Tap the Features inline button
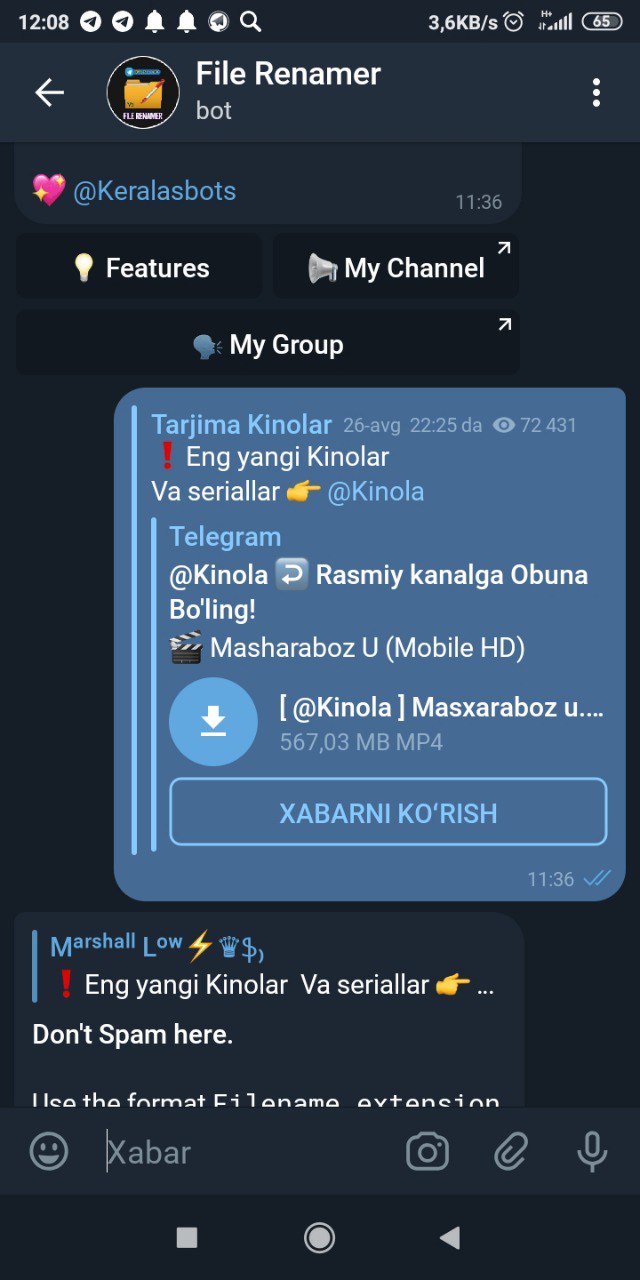 pos(139,267)
